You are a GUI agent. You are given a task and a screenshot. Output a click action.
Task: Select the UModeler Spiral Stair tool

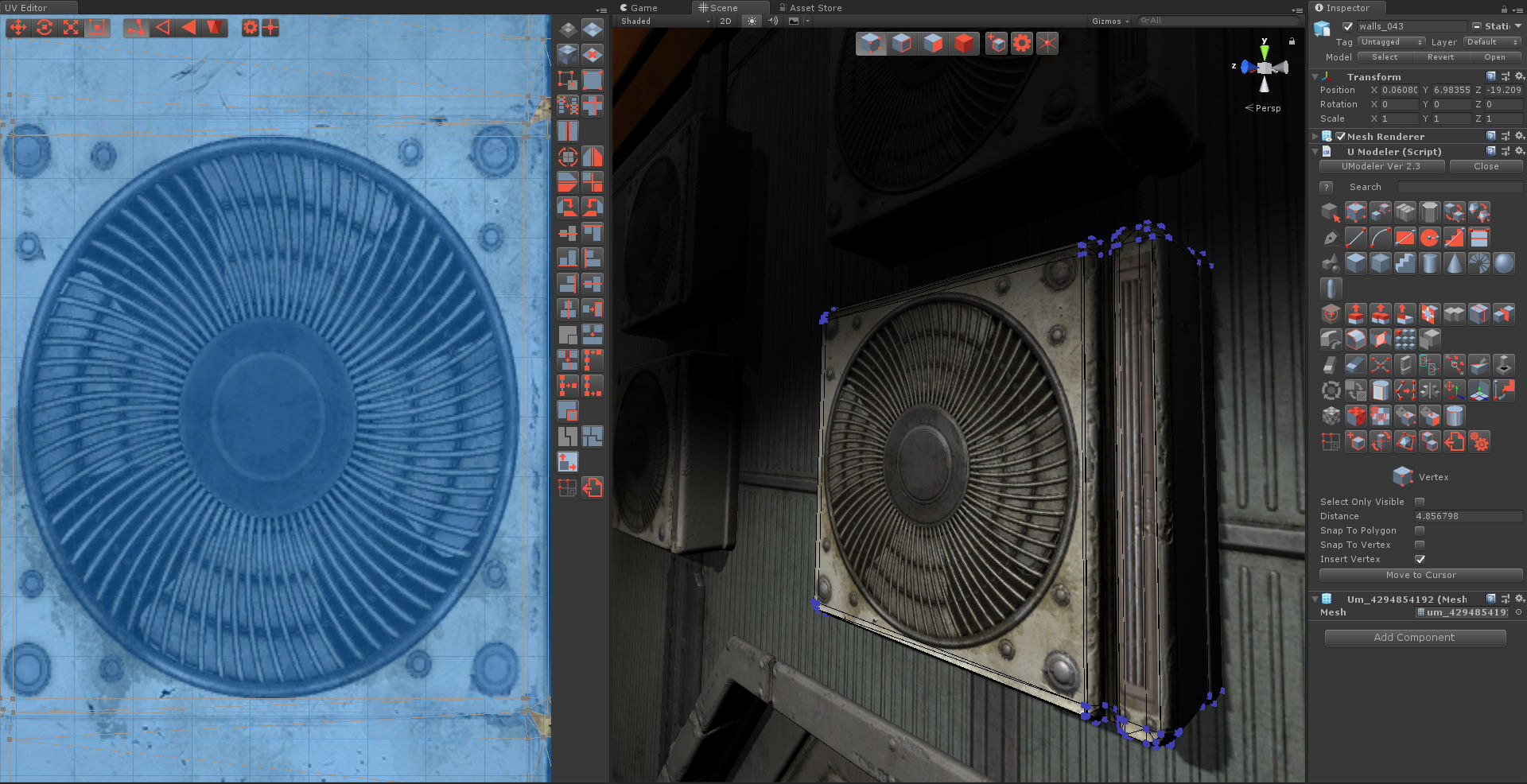pyautogui.click(x=1479, y=262)
